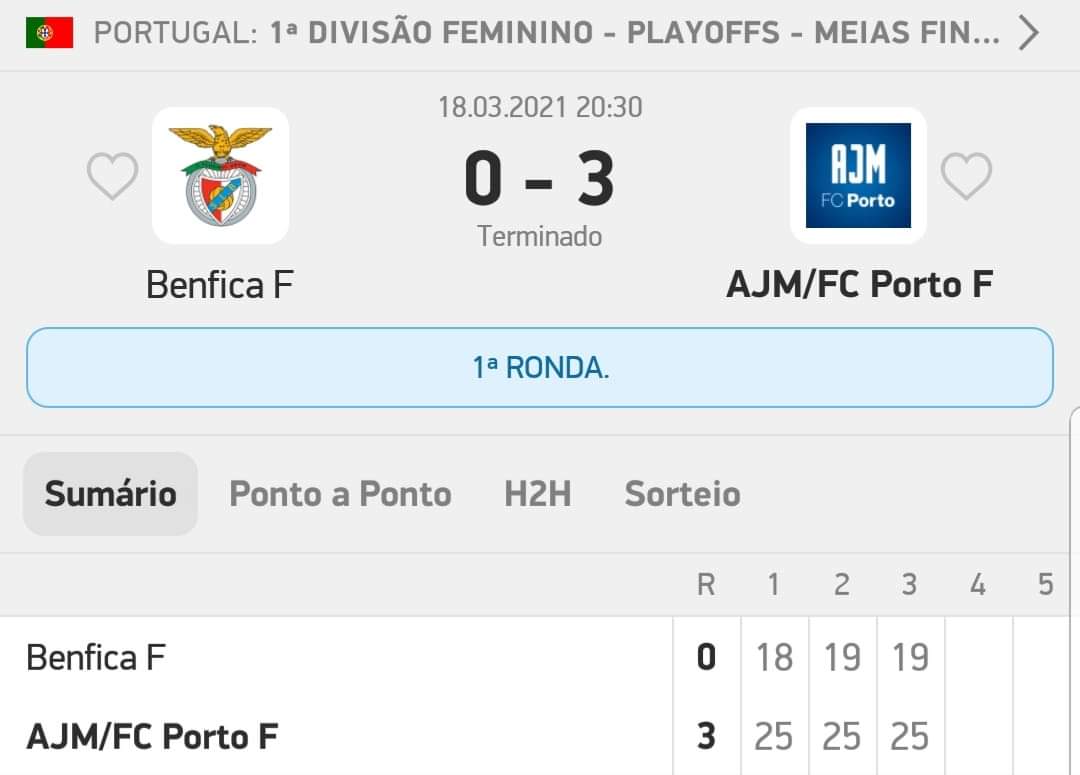Open the H2H tab
Image resolution: width=1080 pixels, height=775 pixels.
[538, 494]
